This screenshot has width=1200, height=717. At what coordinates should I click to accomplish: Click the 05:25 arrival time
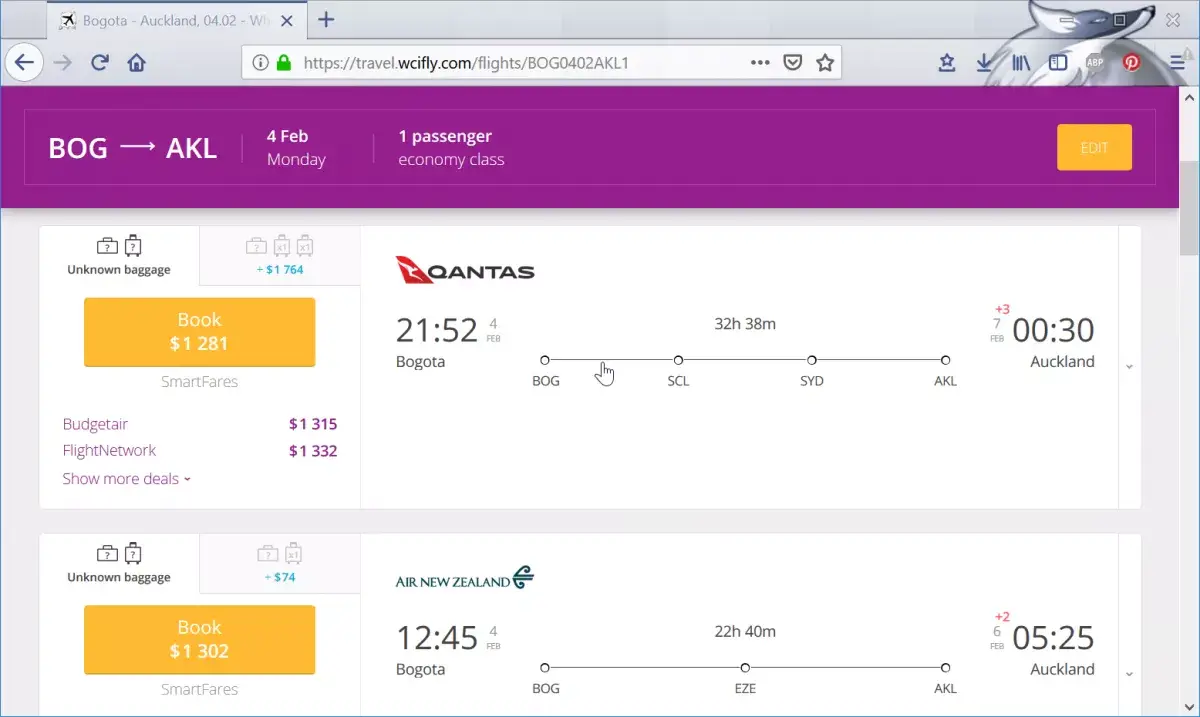tap(1053, 638)
